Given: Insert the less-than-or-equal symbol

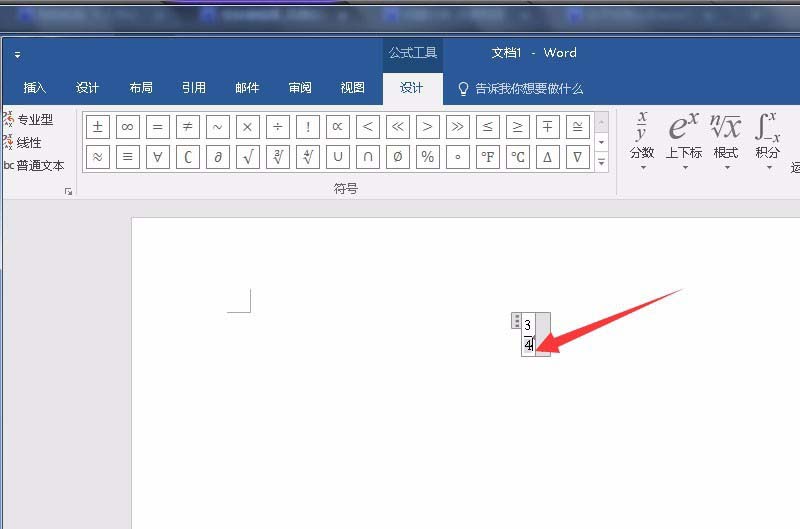Looking at the screenshot, I should (488, 127).
